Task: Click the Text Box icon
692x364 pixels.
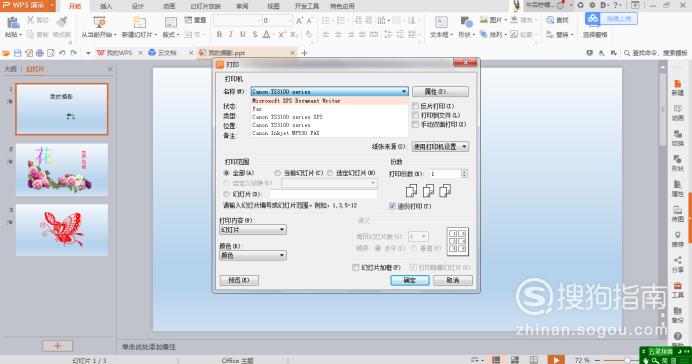Action: click(441, 23)
